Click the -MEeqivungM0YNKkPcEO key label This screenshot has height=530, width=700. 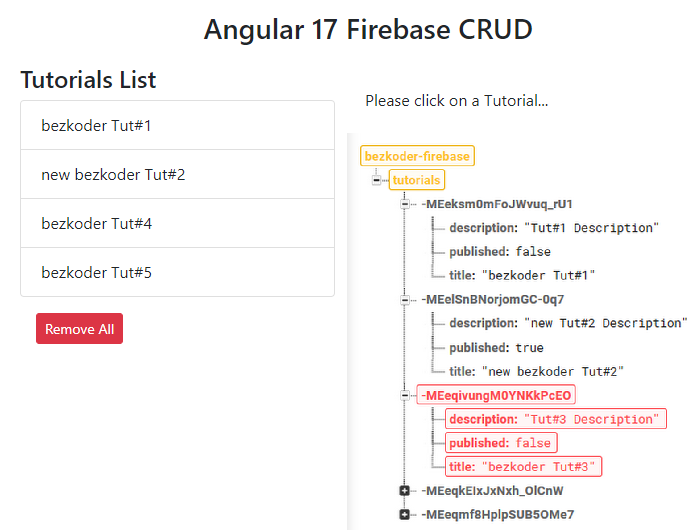click(496, 396)
